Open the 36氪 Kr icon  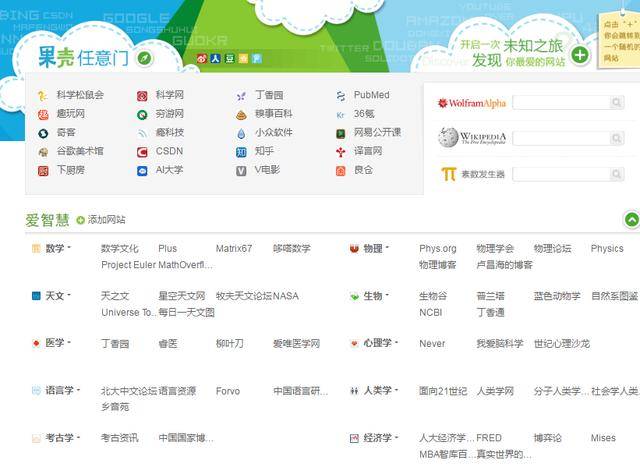[x=340, y=115]
